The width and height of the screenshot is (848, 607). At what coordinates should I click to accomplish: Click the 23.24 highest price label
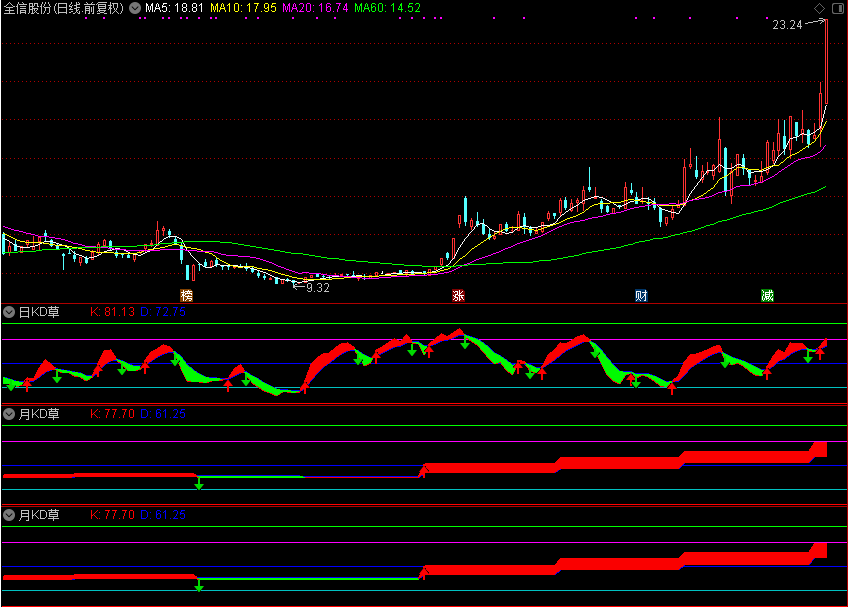click(787, 25)
